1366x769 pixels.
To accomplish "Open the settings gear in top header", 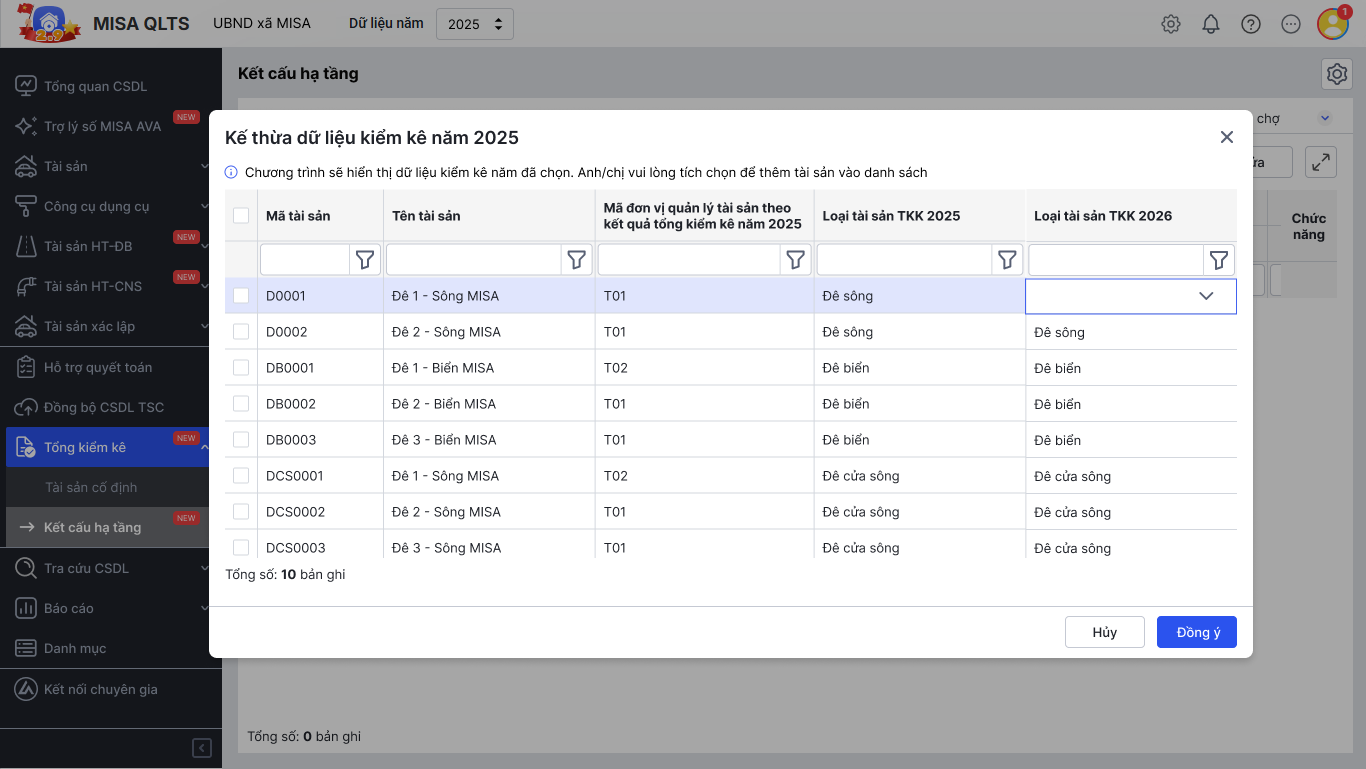I will pos(1171,24).
